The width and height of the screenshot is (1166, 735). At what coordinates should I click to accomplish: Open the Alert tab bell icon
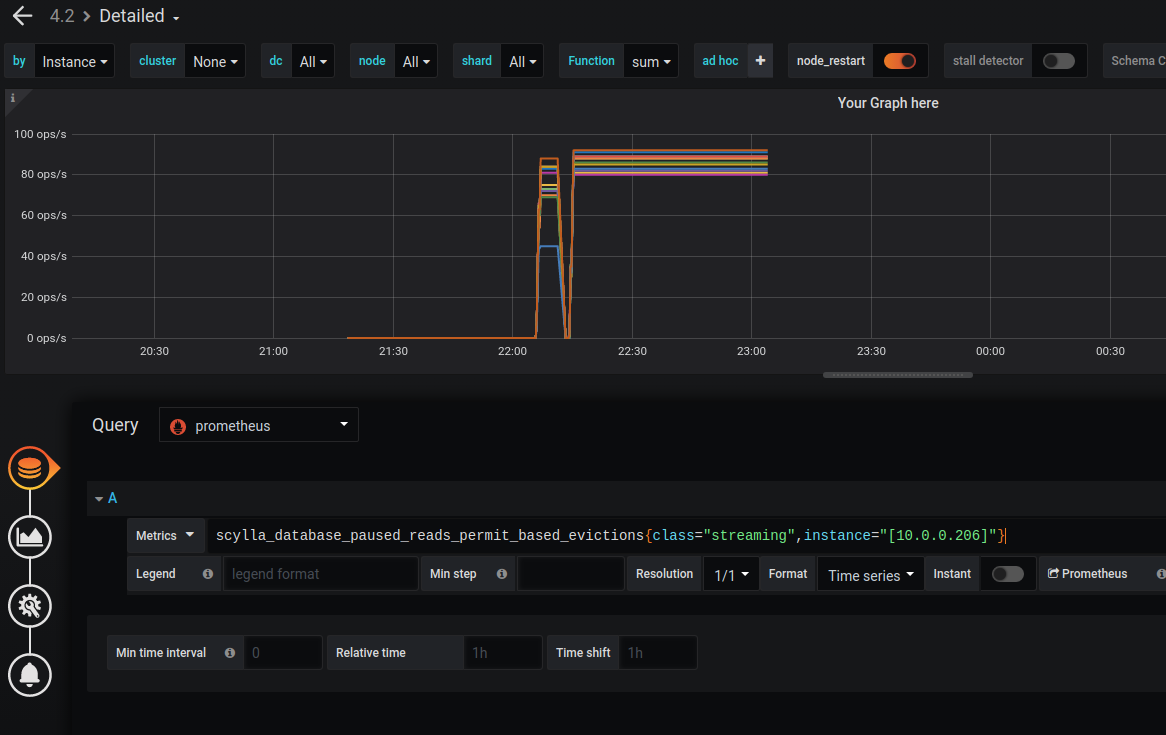pos(30,675)
